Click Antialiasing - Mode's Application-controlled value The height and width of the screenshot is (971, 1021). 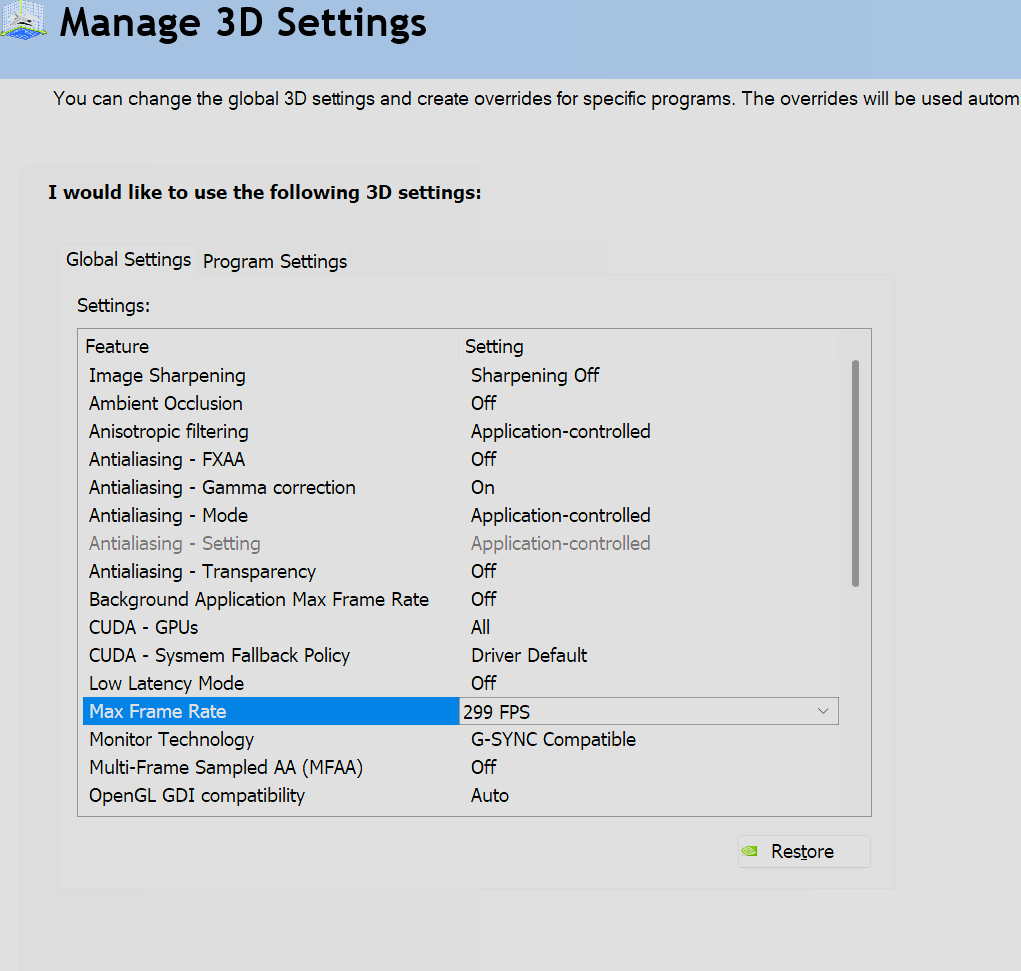point(561,515)
